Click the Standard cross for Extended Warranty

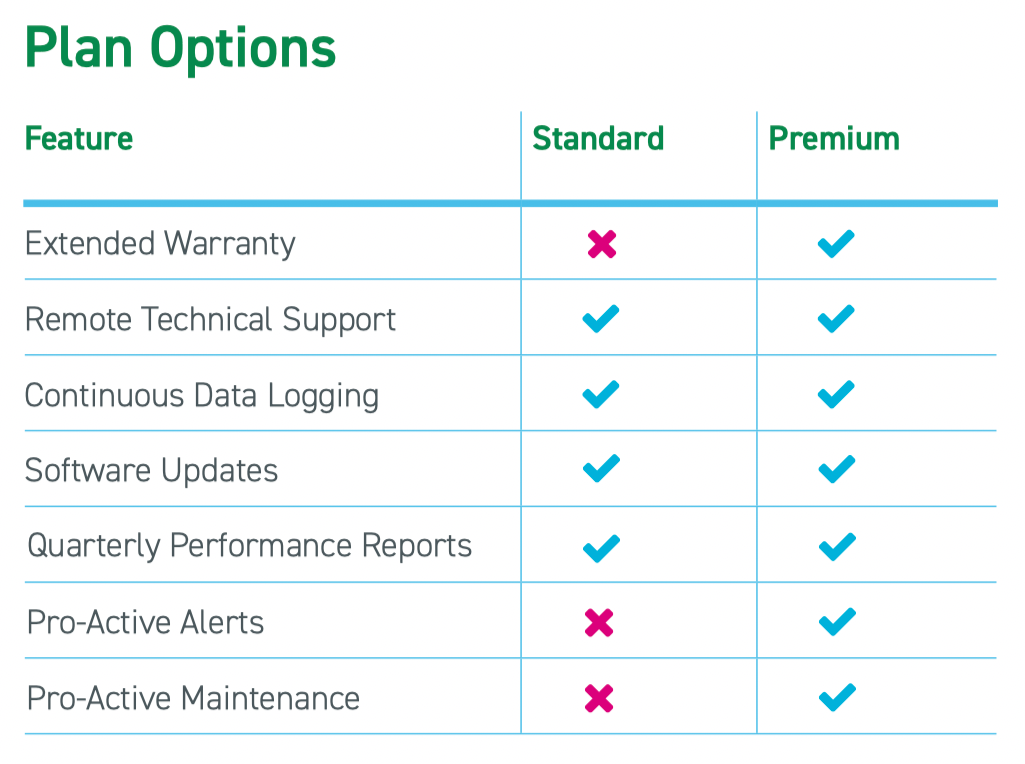(601, 244)
